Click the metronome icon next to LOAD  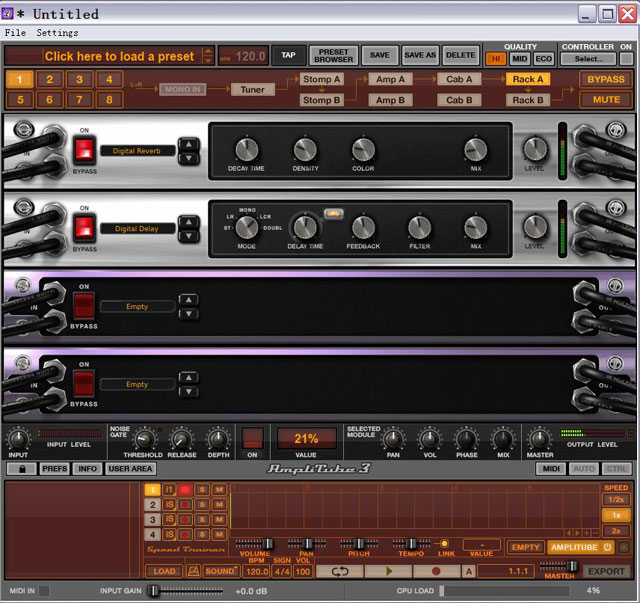coord(193,571)
